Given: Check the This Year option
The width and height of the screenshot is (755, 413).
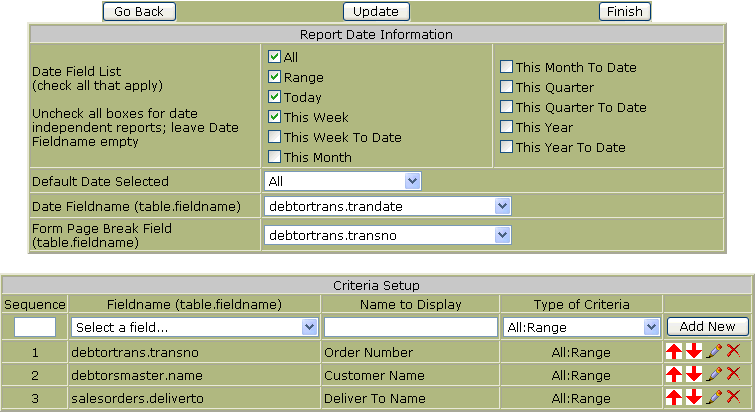Looking at the screenshot, I should (x=507, y=127).
